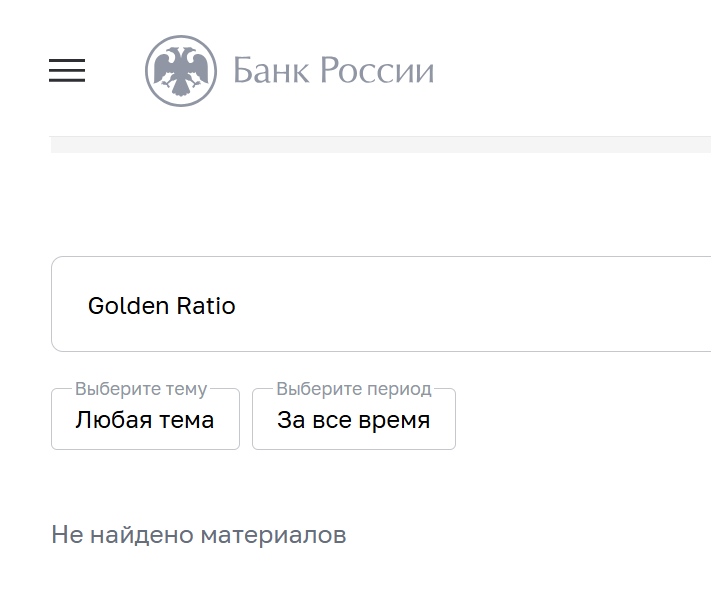Click the double-headed eagle emblem

point(181,71)
